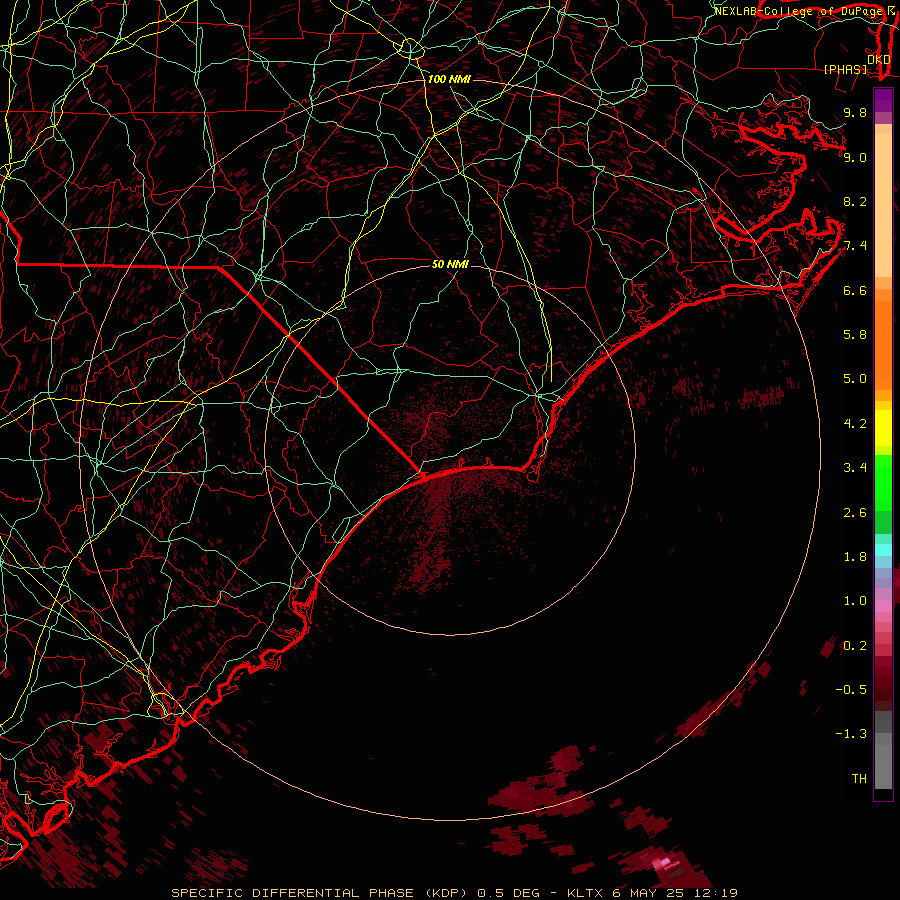Pick the cyan band near 1.8
Screen dimensions: 900x900
tap(883, 549)
